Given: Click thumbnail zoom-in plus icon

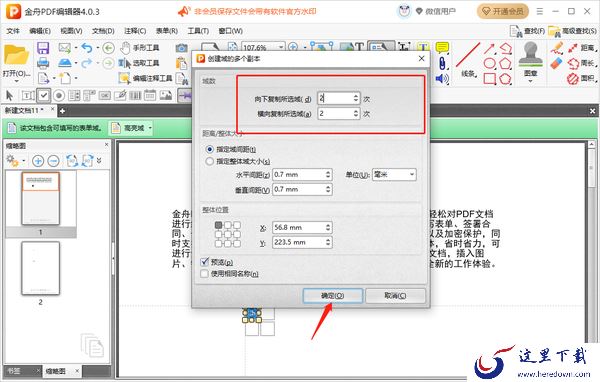Looking at the screenshot, I should (38, 161).
